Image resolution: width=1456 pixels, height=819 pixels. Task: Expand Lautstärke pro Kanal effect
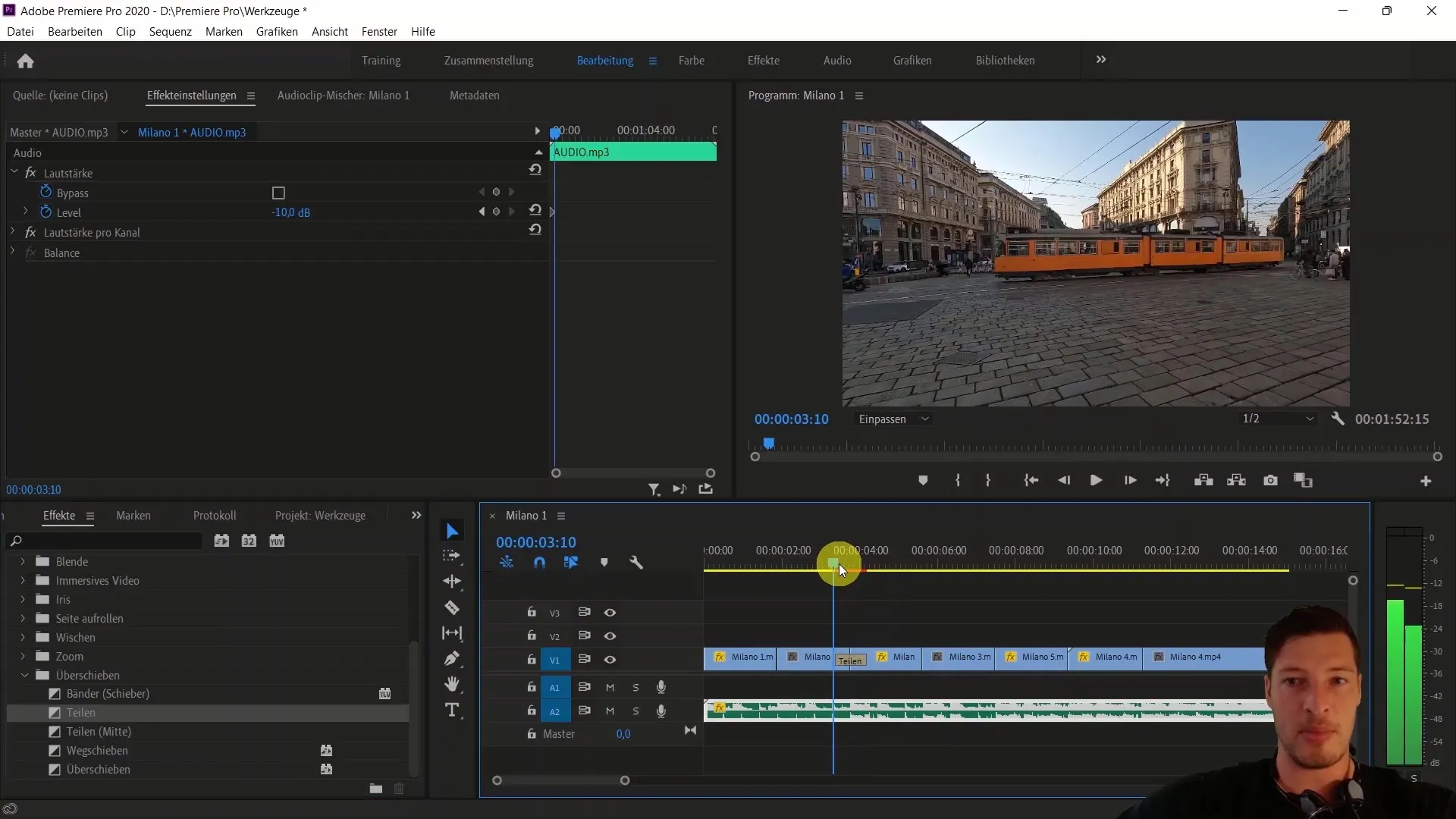(13, 231)
